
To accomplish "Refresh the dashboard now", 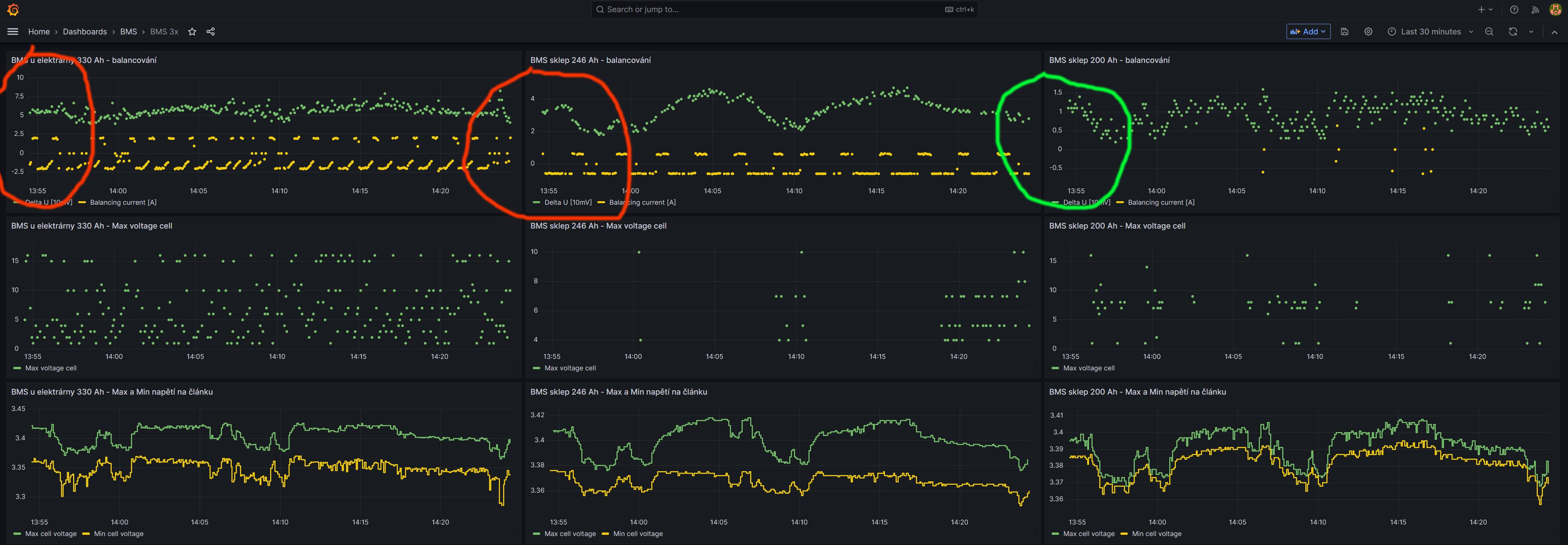I will click(x=1512, y=32).
